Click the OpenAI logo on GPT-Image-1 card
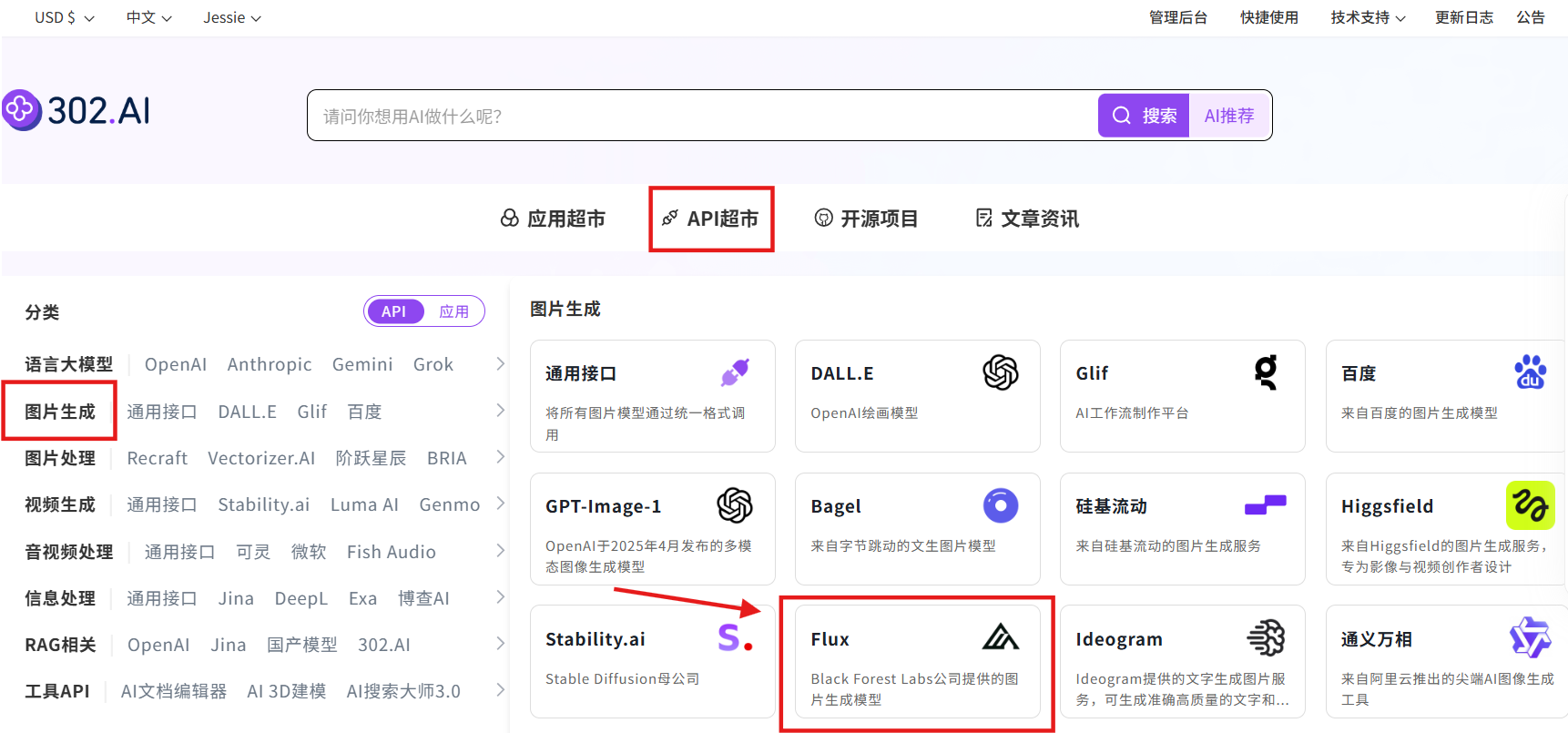The image size is (1568, 733). click(x=735, y=505)
